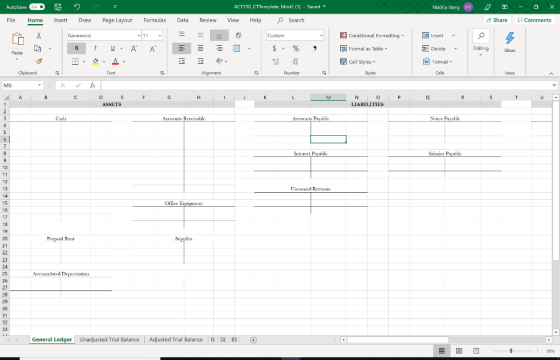
Task: Click the Align Right icon
Action: pos(219,48)
